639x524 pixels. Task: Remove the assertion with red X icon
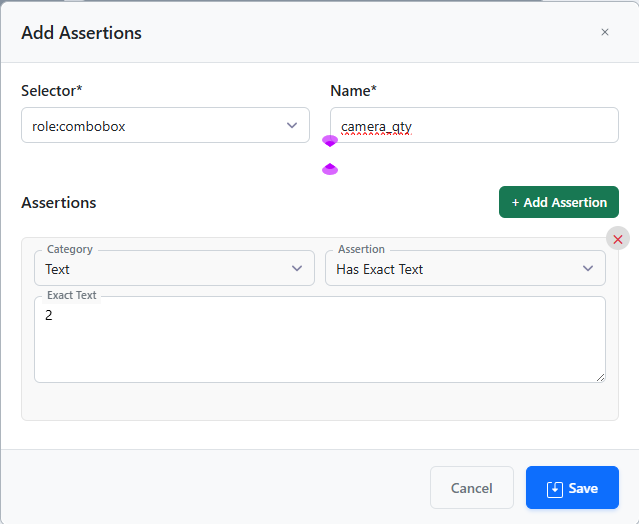[618, 238]
